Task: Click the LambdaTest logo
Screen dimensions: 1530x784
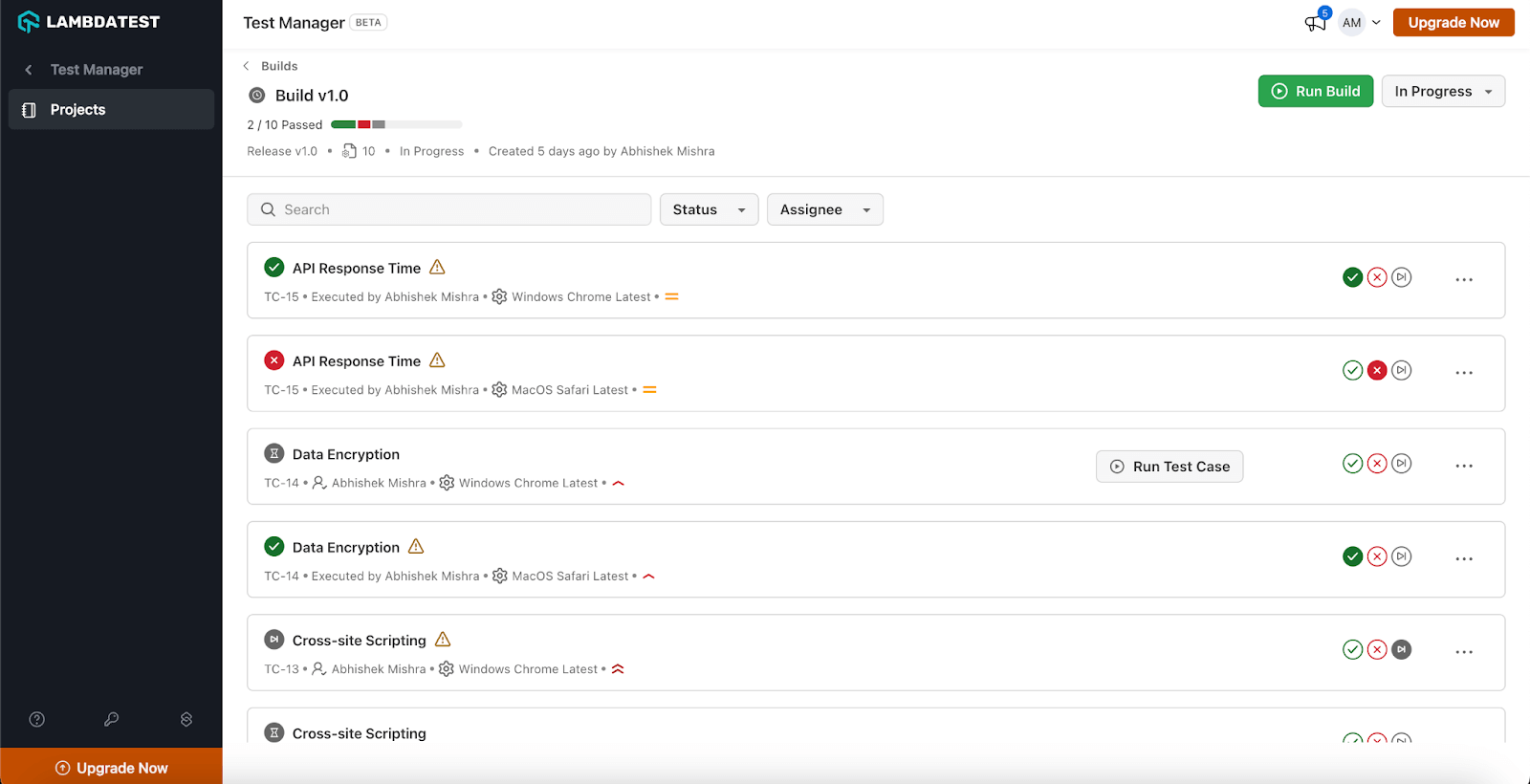Action: point(89,22)
